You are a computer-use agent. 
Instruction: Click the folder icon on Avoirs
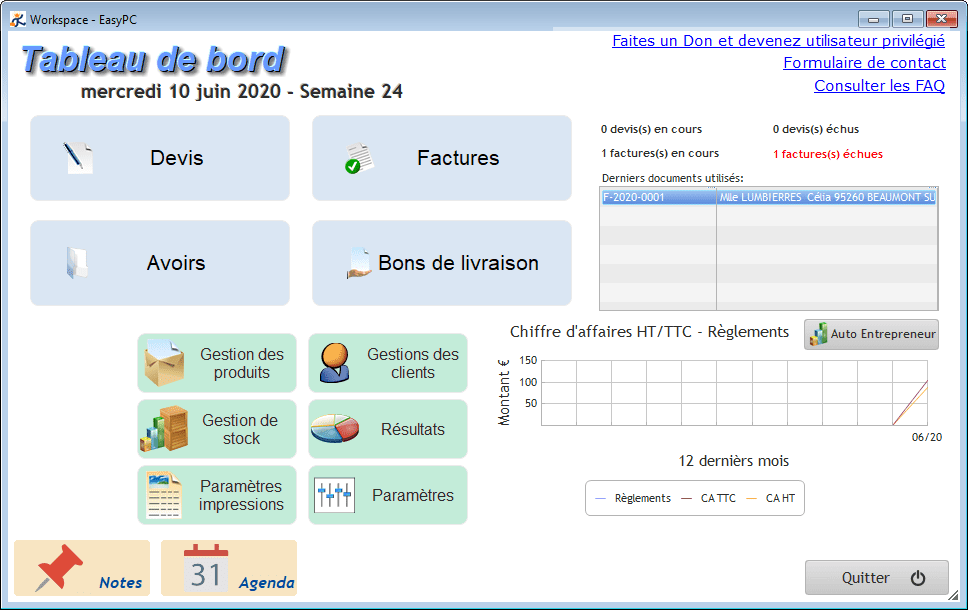77,263
